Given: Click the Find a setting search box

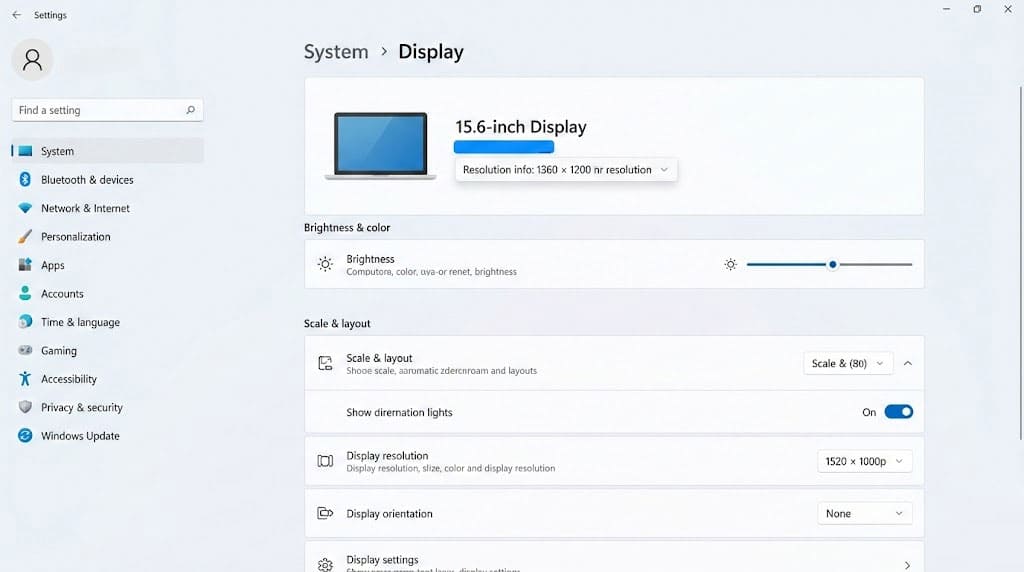Looking at the screenshot, I should pos(100,110).
